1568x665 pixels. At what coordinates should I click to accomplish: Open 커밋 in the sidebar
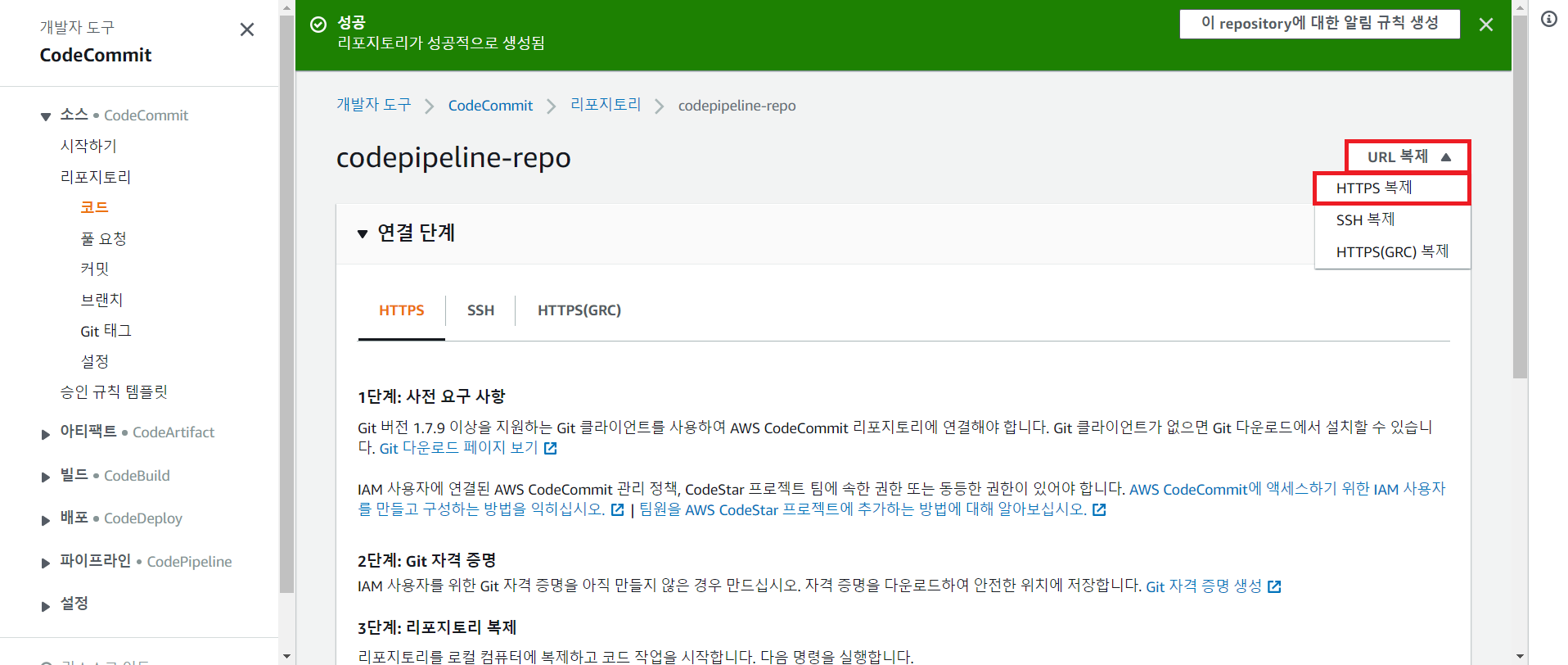pyautogui.click(x=94, y=269)
